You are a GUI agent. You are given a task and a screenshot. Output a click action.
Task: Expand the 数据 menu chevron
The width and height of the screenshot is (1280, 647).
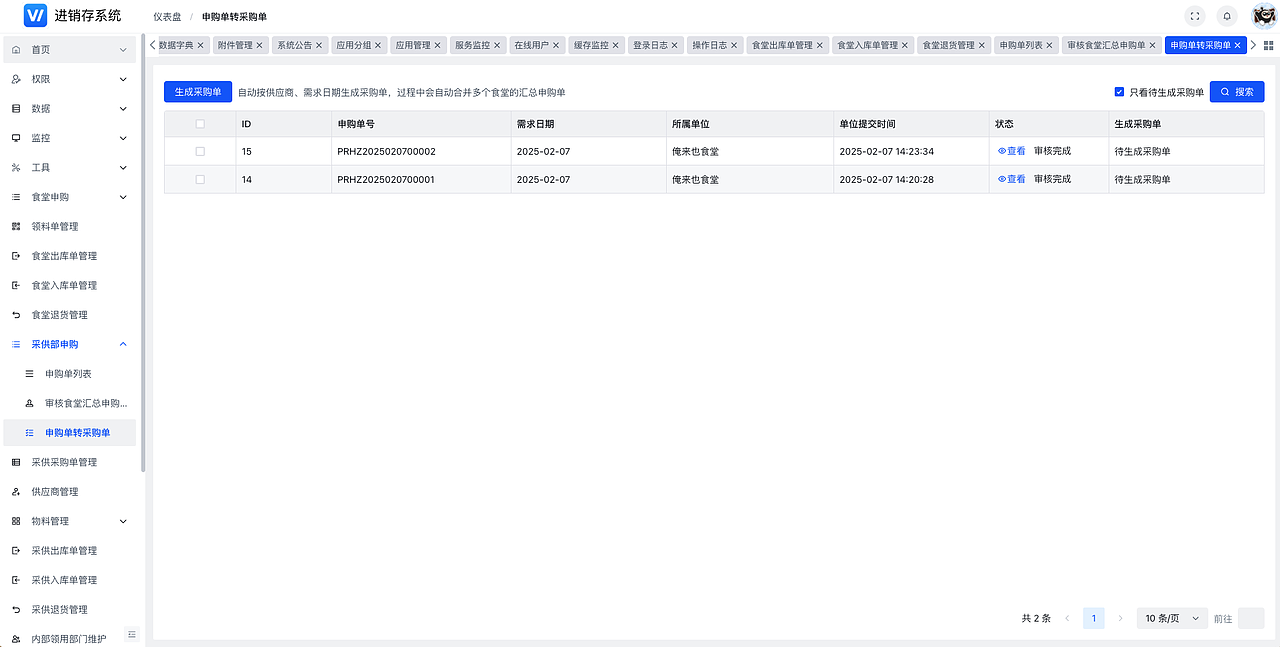(123, 109)
